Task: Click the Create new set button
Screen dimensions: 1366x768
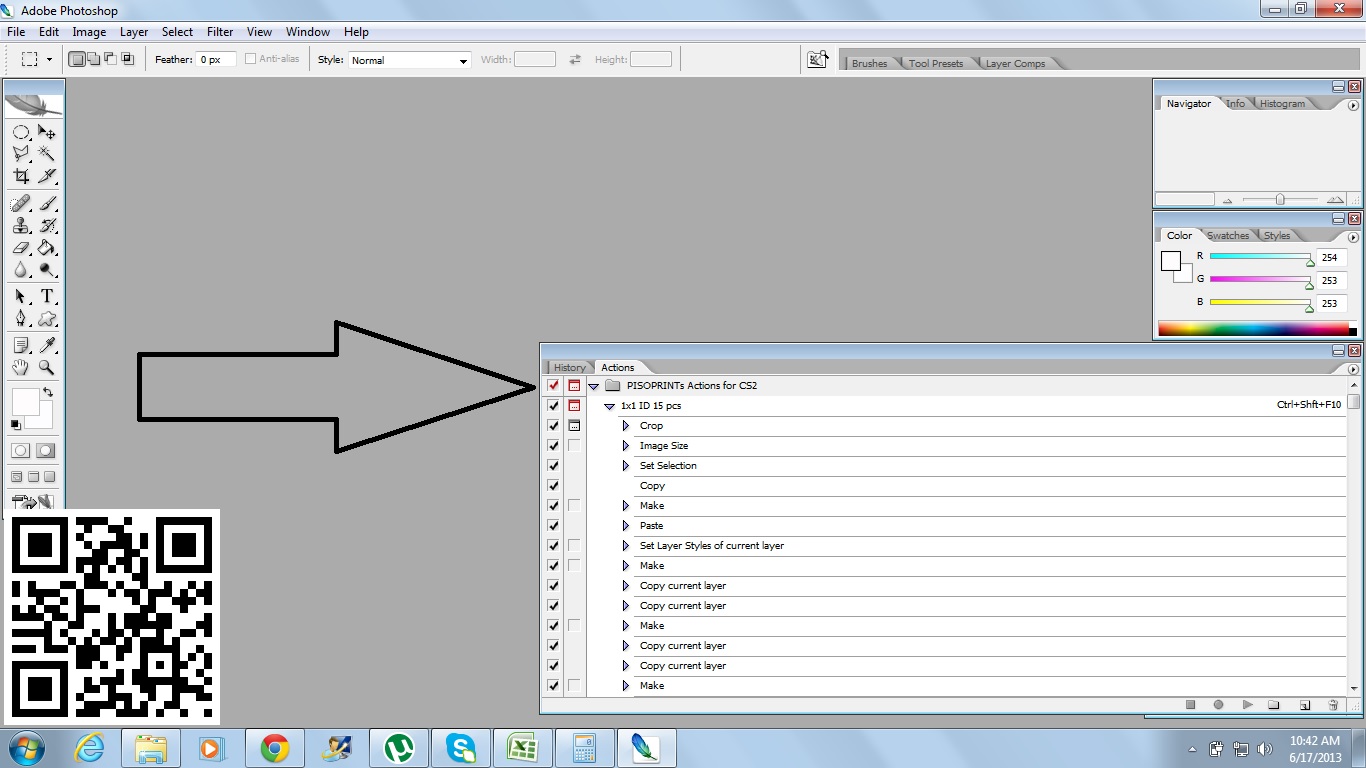Action: click(x=1274, y=705)
